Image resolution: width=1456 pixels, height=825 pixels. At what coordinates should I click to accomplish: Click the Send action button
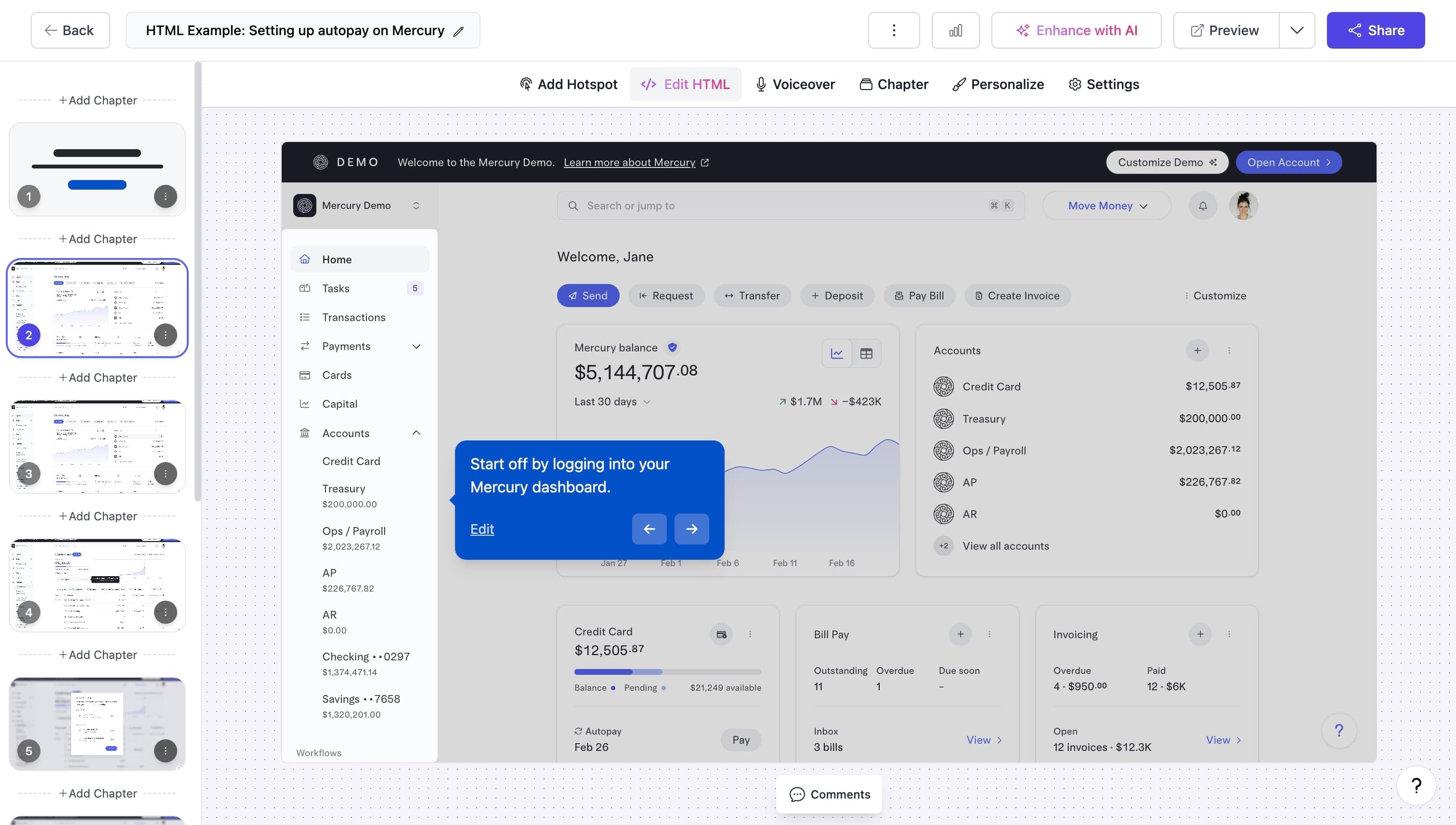point(588,296)
